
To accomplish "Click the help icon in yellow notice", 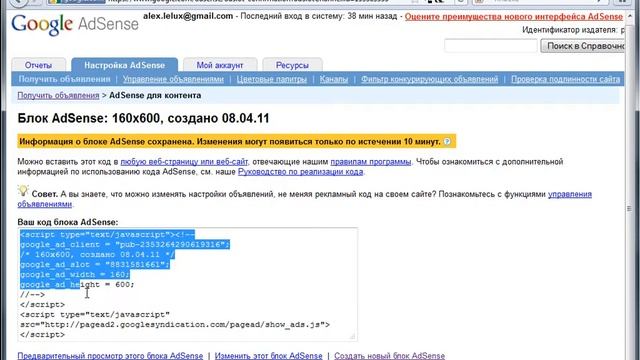I will [x=447, y=142].
